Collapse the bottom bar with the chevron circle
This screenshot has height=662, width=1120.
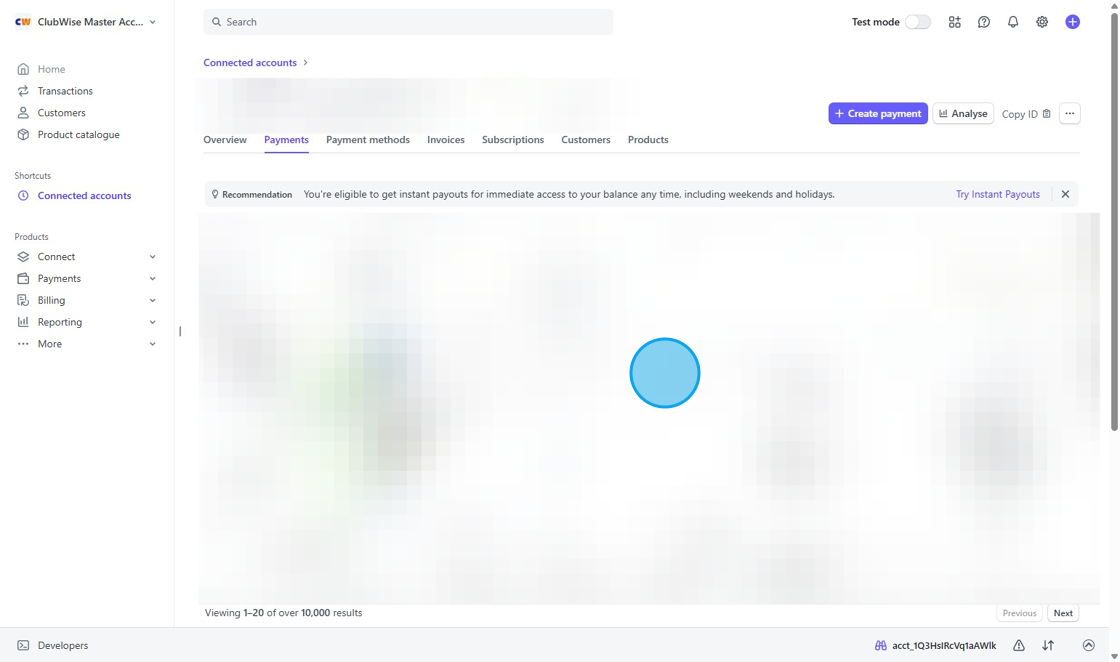coord(1088,645)
